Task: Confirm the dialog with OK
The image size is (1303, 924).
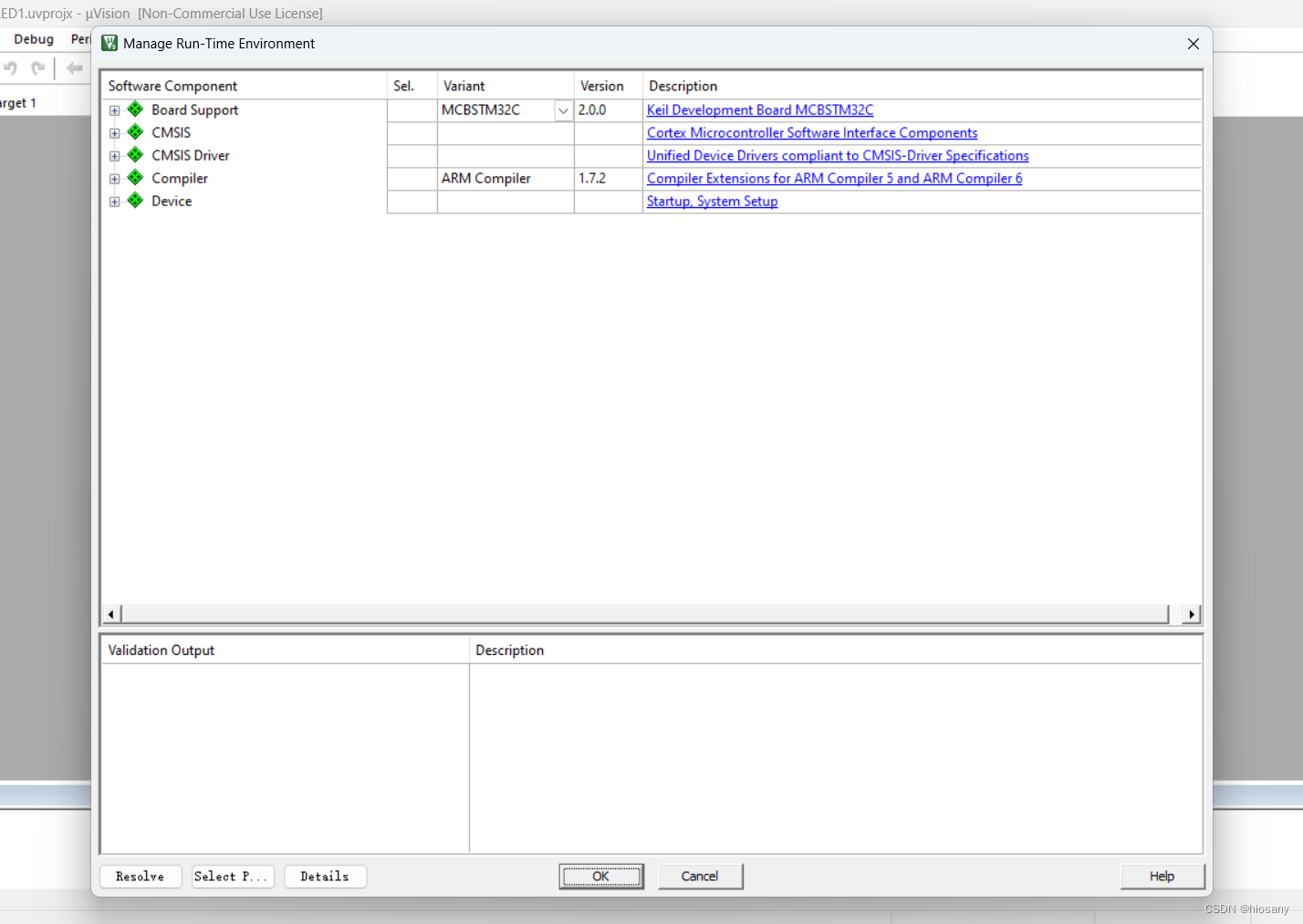Action: (601, 877)
